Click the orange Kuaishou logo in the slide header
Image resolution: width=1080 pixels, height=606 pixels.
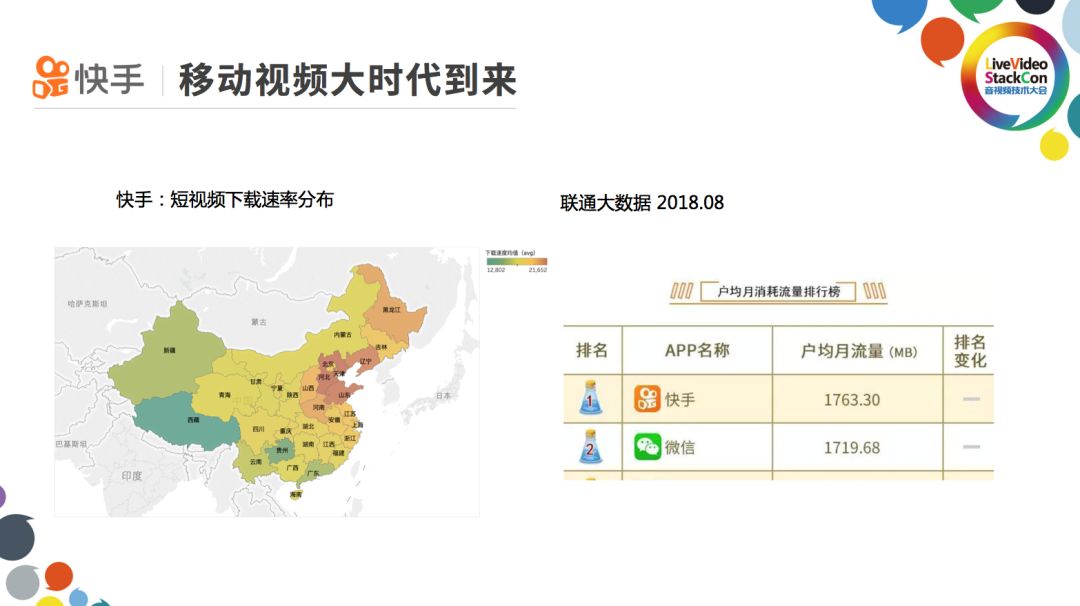51,77
